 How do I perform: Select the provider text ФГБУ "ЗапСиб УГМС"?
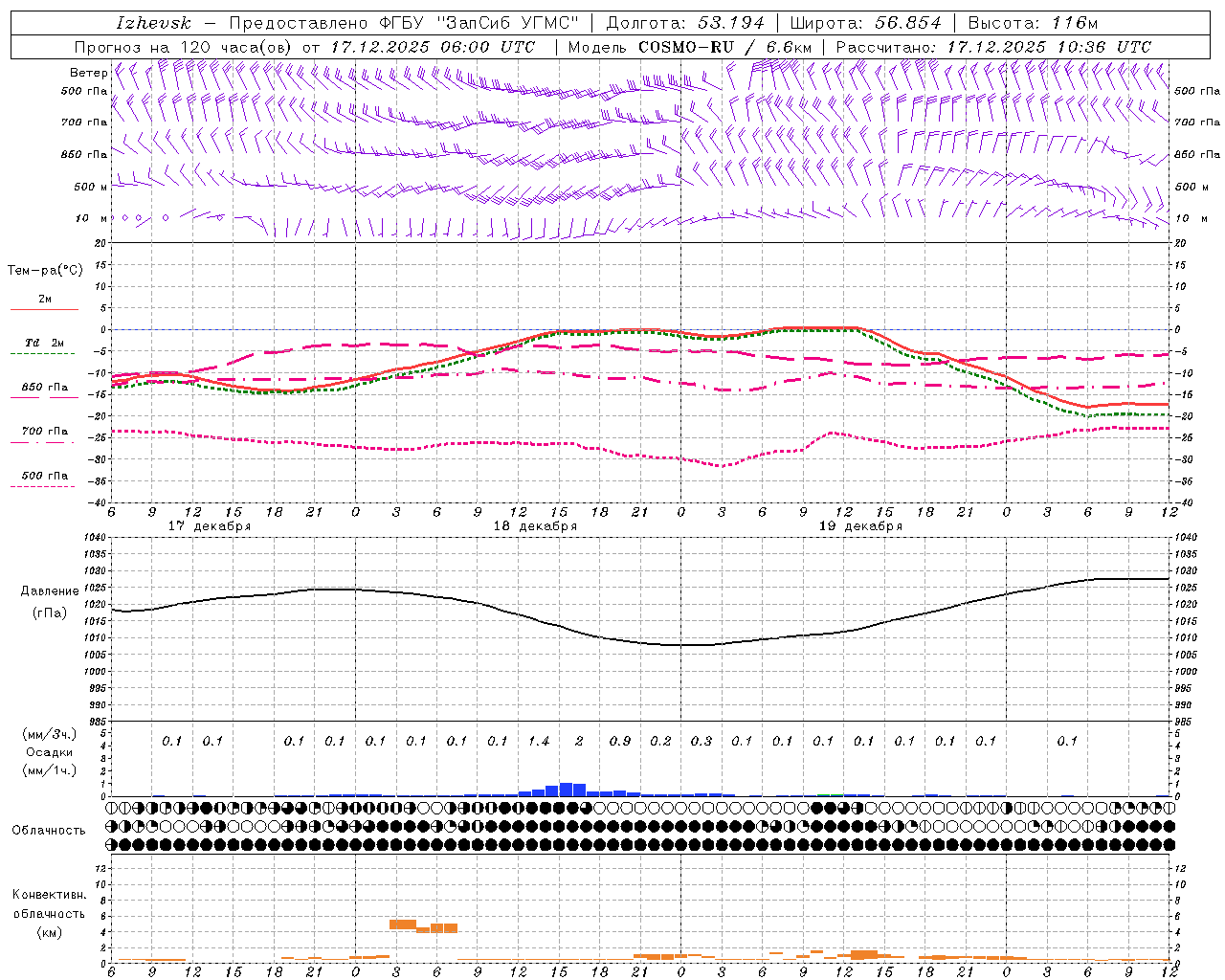pos(479,23)
